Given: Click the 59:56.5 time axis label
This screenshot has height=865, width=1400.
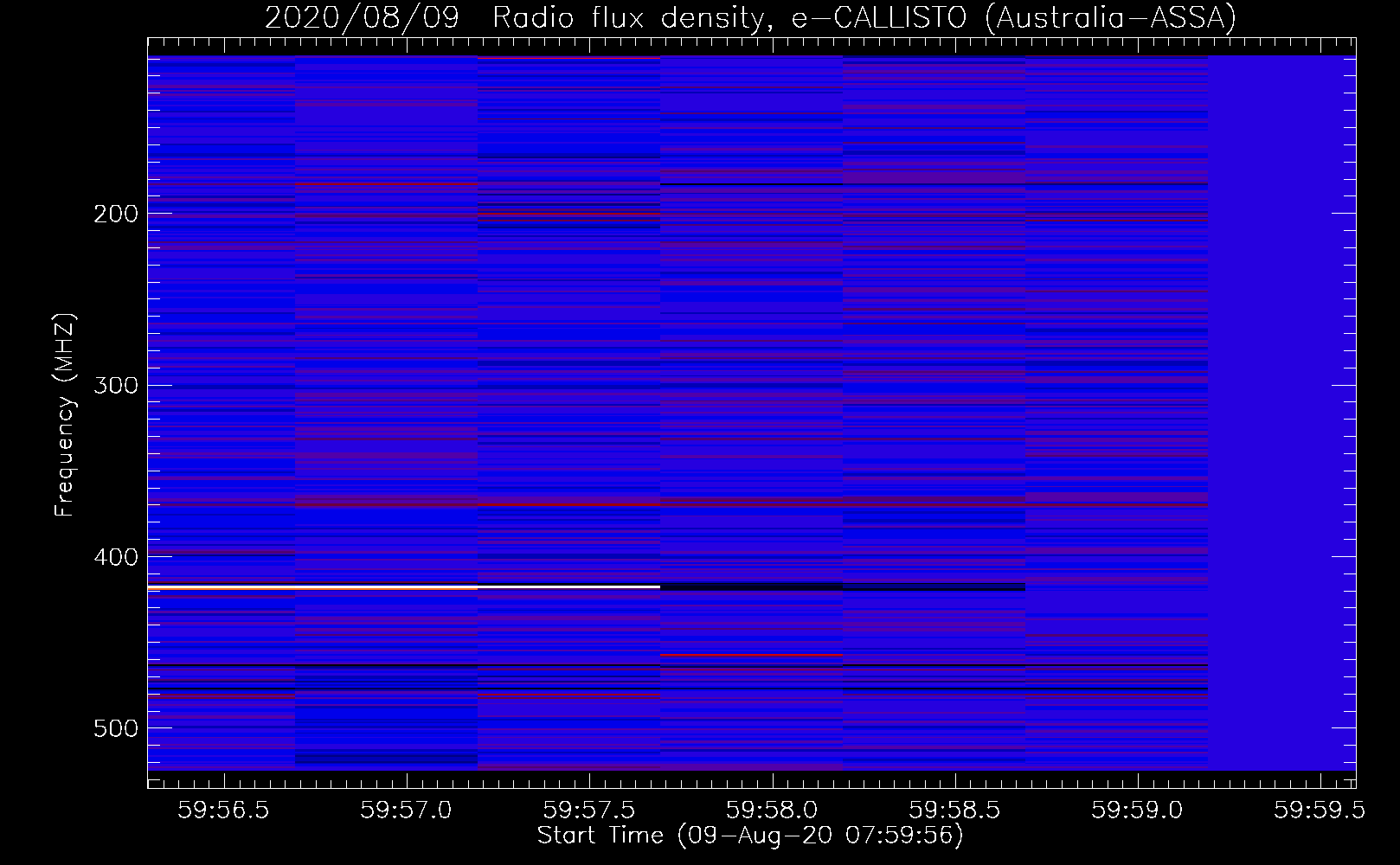Looking at the screenshot, I should (x=223, y=811).
